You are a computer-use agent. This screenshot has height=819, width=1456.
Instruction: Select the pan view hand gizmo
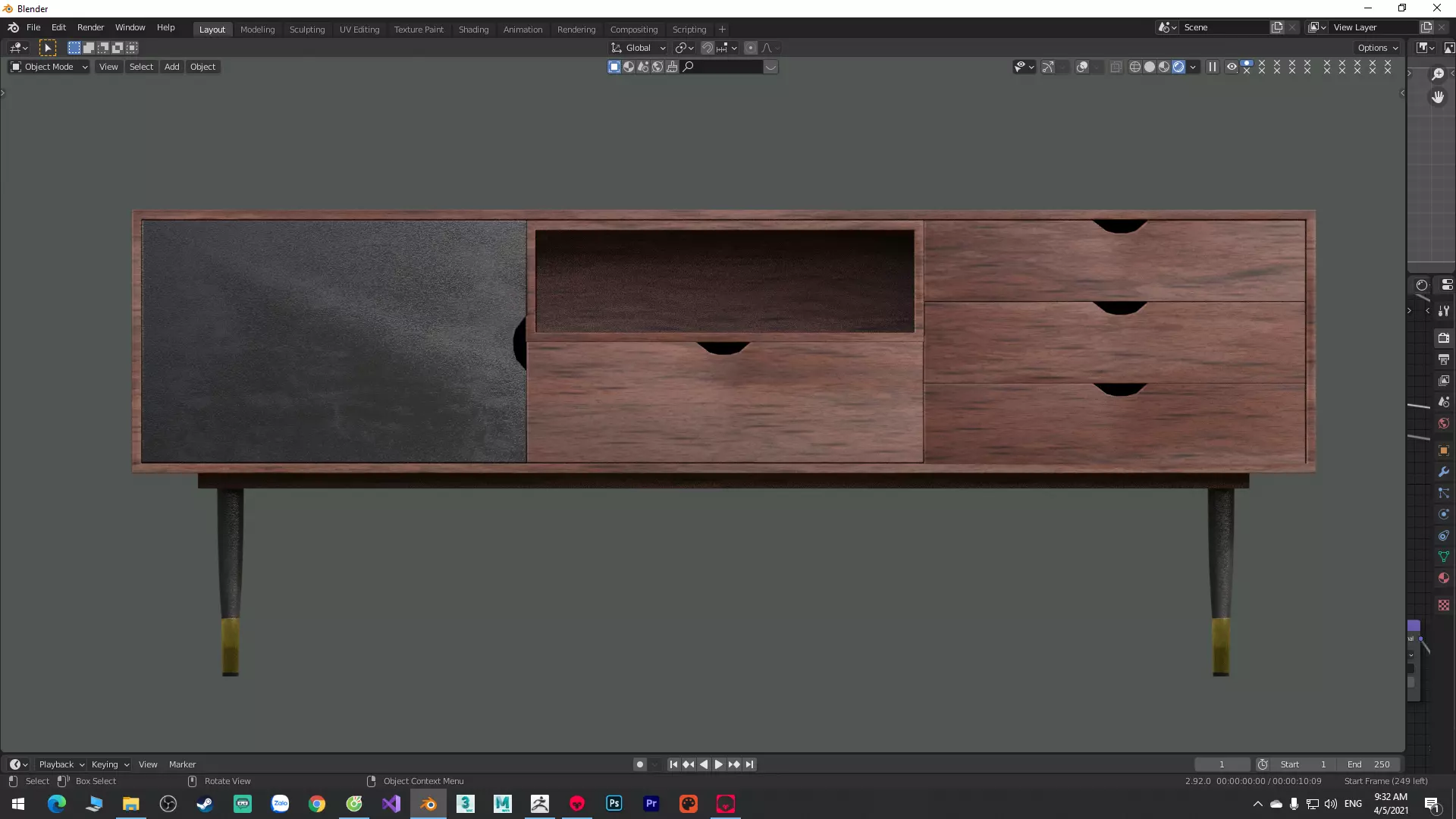1438,97
